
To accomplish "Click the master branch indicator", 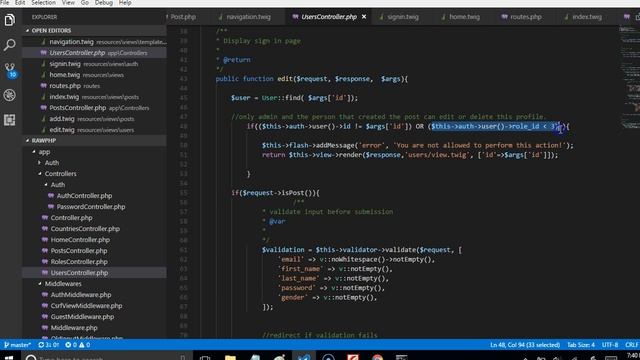I will (x=17, y=345).
